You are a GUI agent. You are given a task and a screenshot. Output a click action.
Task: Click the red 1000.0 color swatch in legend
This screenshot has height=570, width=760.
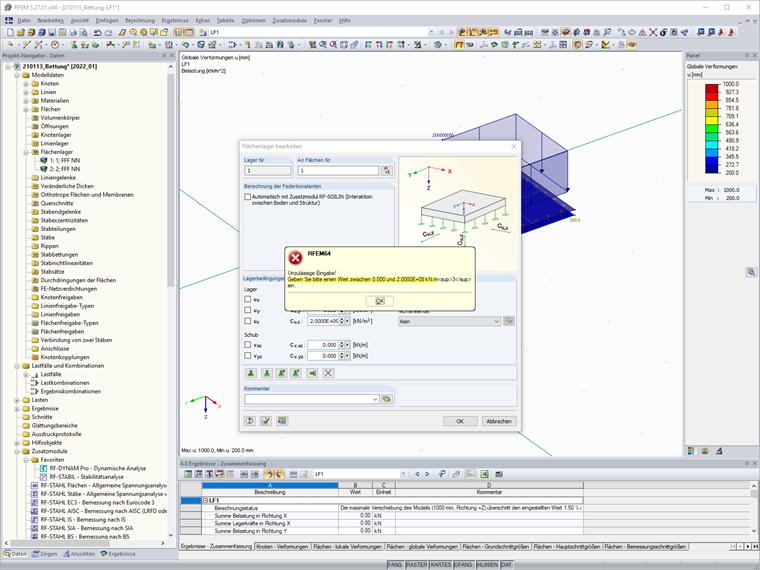(712, 88)
